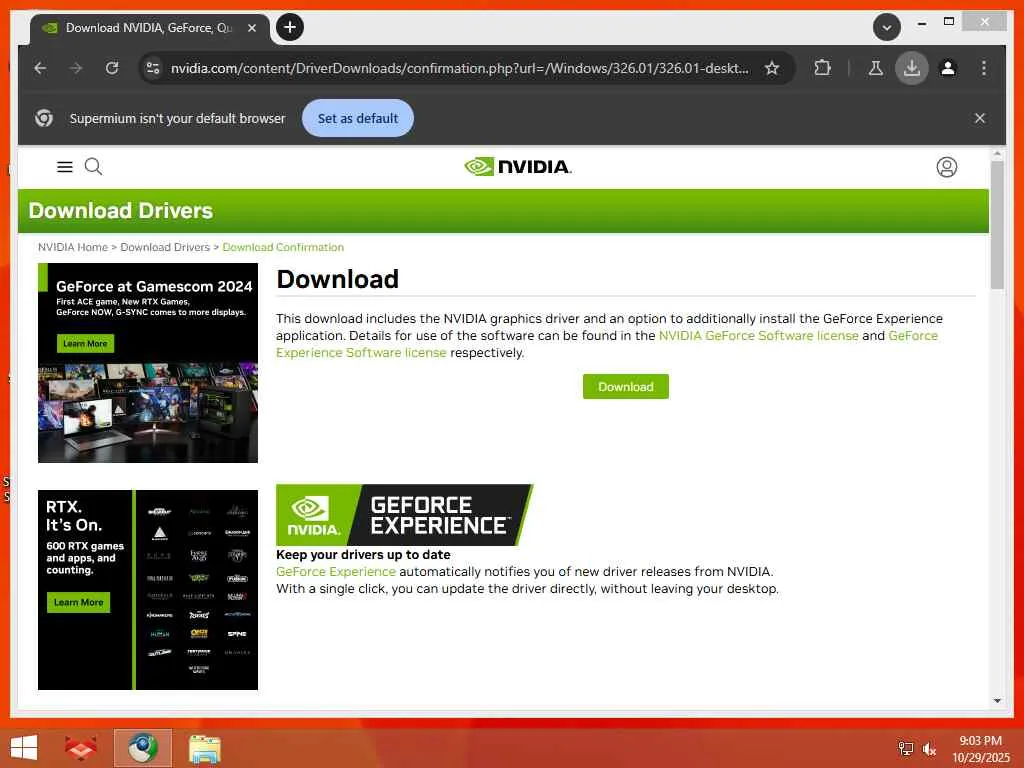The height and width of the screenshot is (768, 1024).
Task: Click the address bar URL field
Action: 460,68
